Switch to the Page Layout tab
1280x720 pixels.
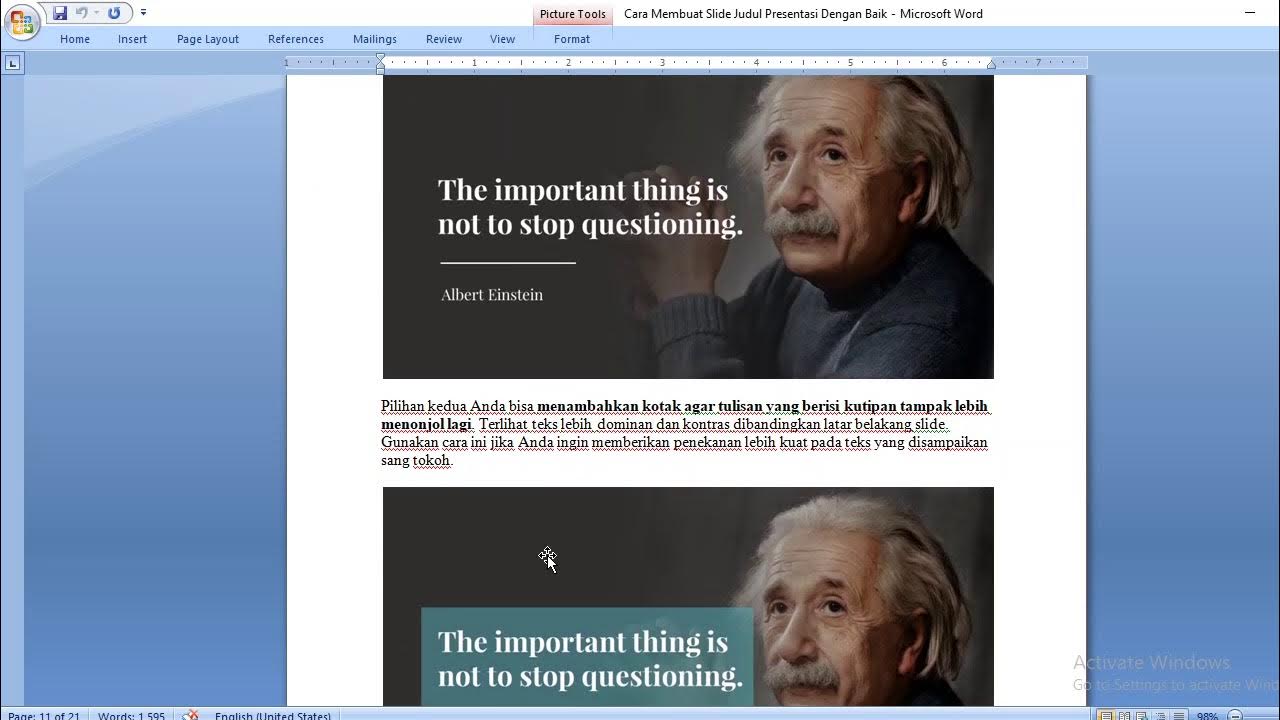[x=208, y=39]
